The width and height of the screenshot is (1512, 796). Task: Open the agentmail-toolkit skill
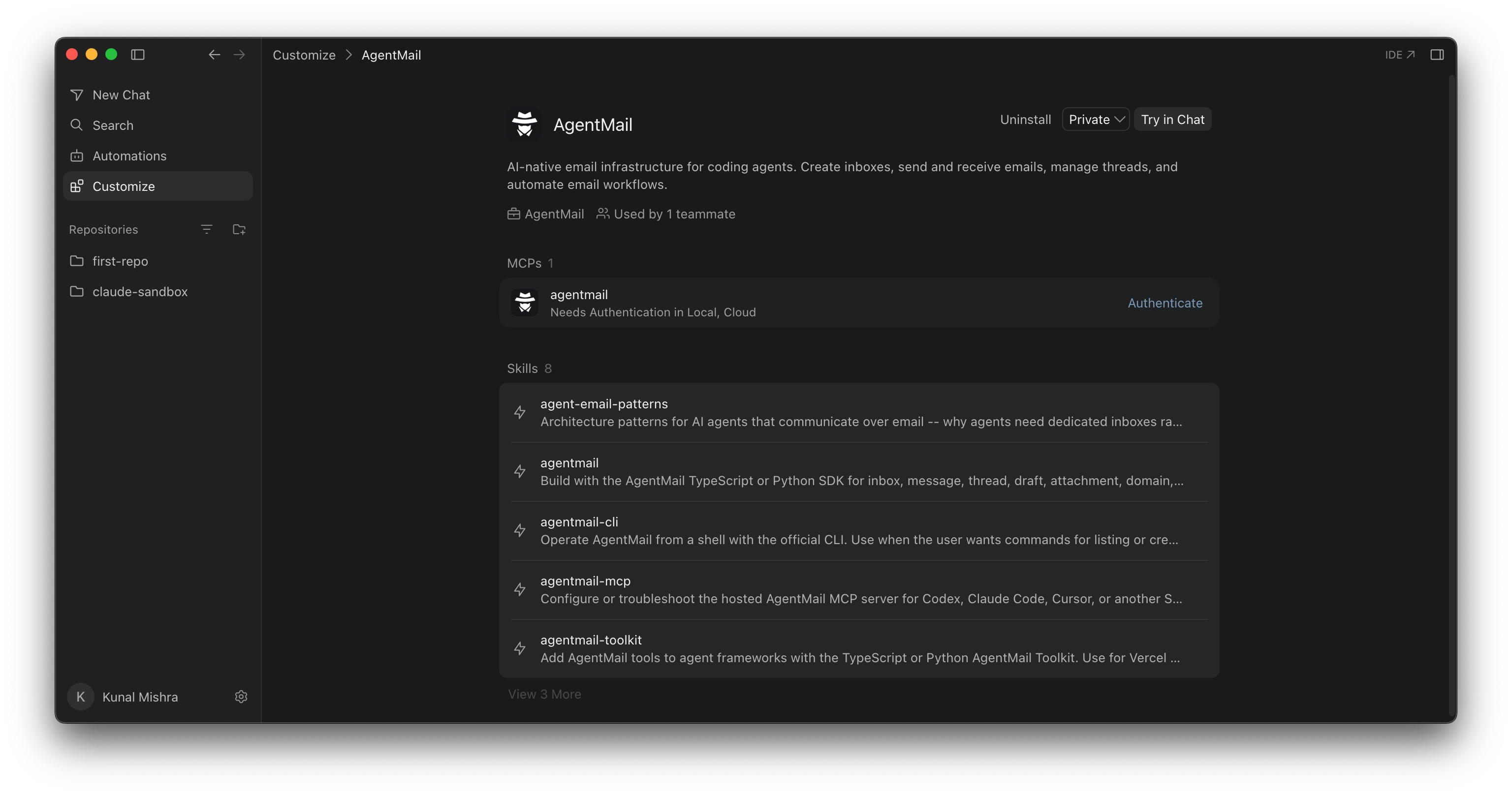pos(859,649)
